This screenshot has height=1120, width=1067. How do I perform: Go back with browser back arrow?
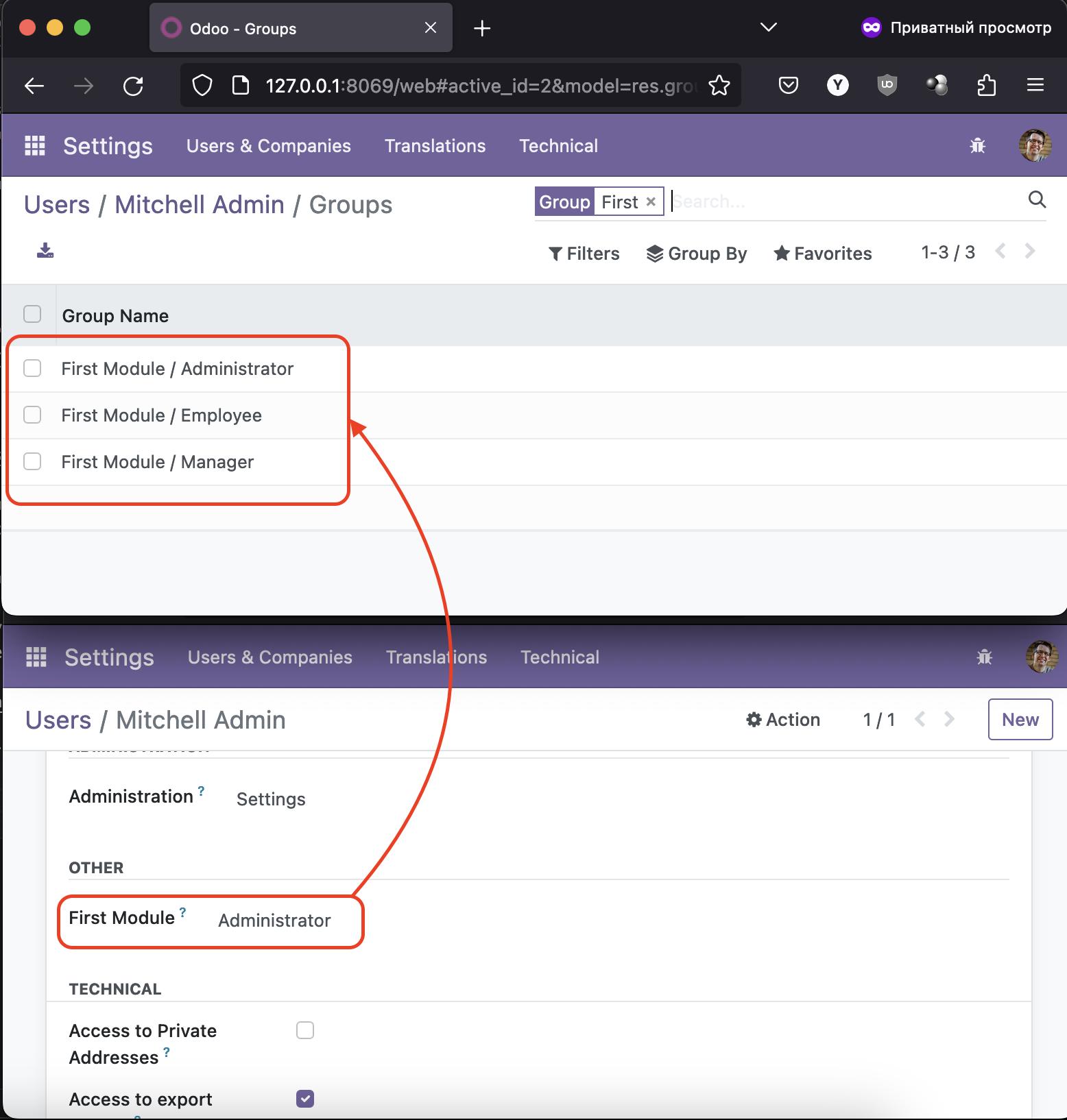point(34,86)
